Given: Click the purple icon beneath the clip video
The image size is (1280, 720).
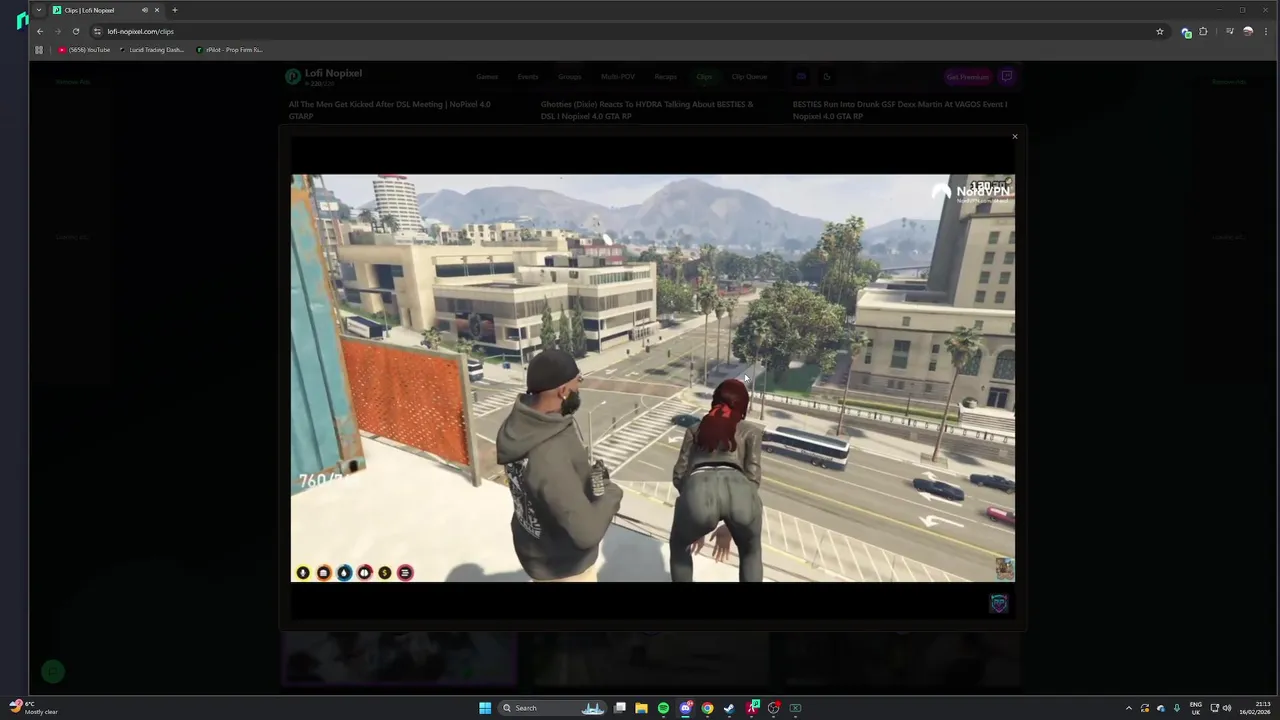Looking at the screenshot, I should click(999, 603).
